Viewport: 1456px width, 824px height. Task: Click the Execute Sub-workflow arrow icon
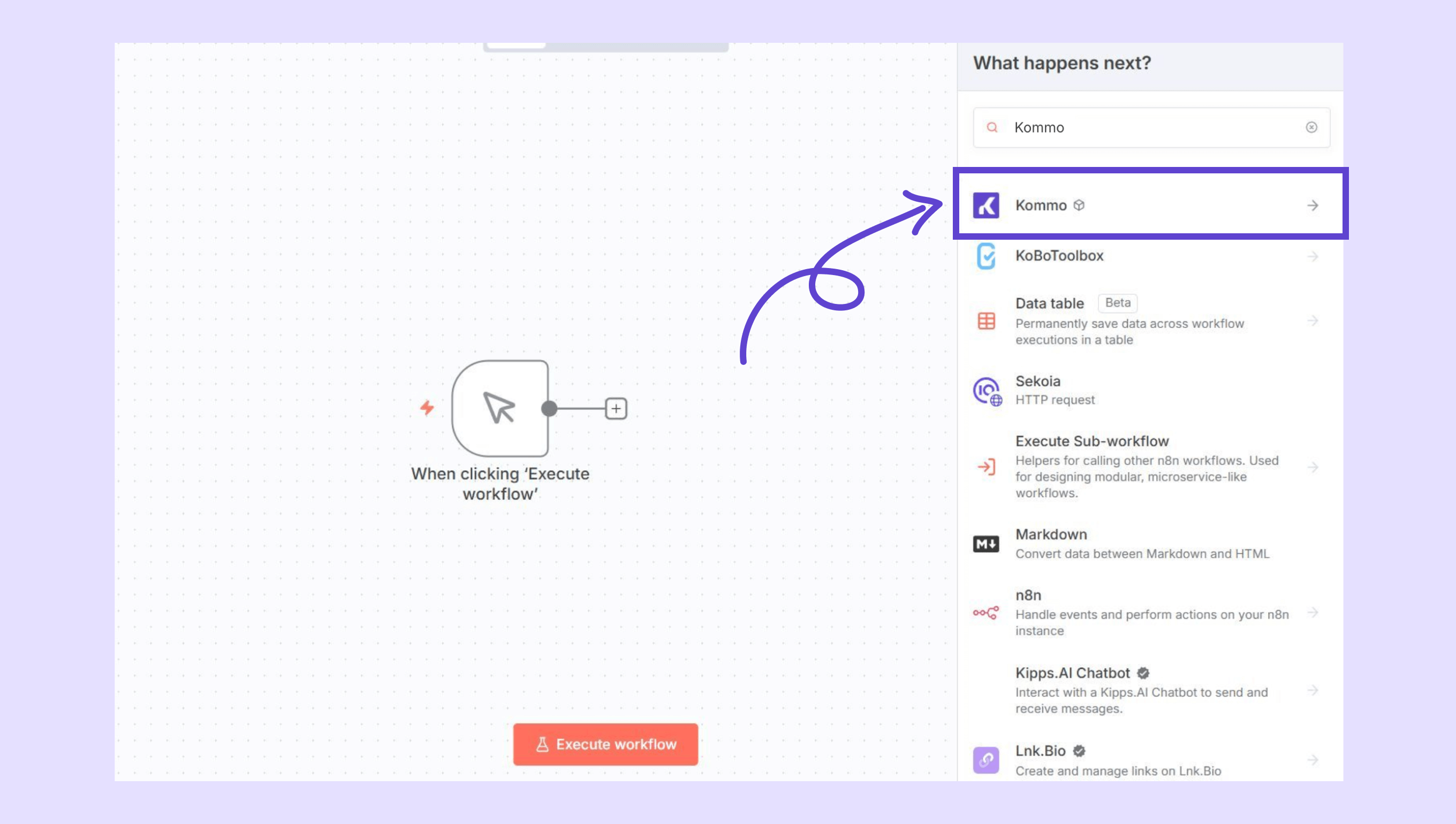tap(985, 467)
